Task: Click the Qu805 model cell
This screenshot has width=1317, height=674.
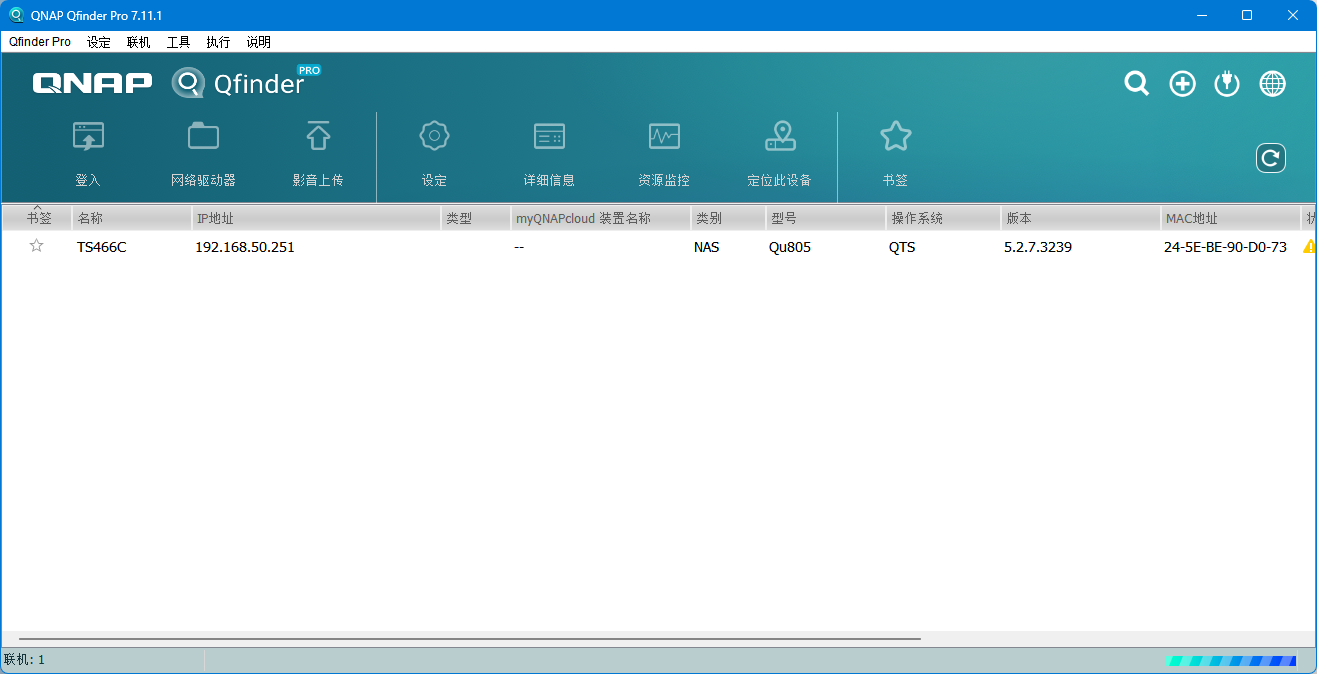Action: pyautogui.click(x=790, y=247)
